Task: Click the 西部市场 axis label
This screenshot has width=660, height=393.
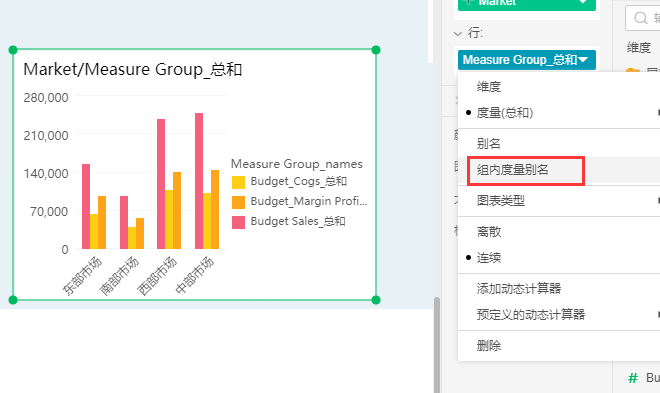Action: pyautogui.click(x=157, y=276)
